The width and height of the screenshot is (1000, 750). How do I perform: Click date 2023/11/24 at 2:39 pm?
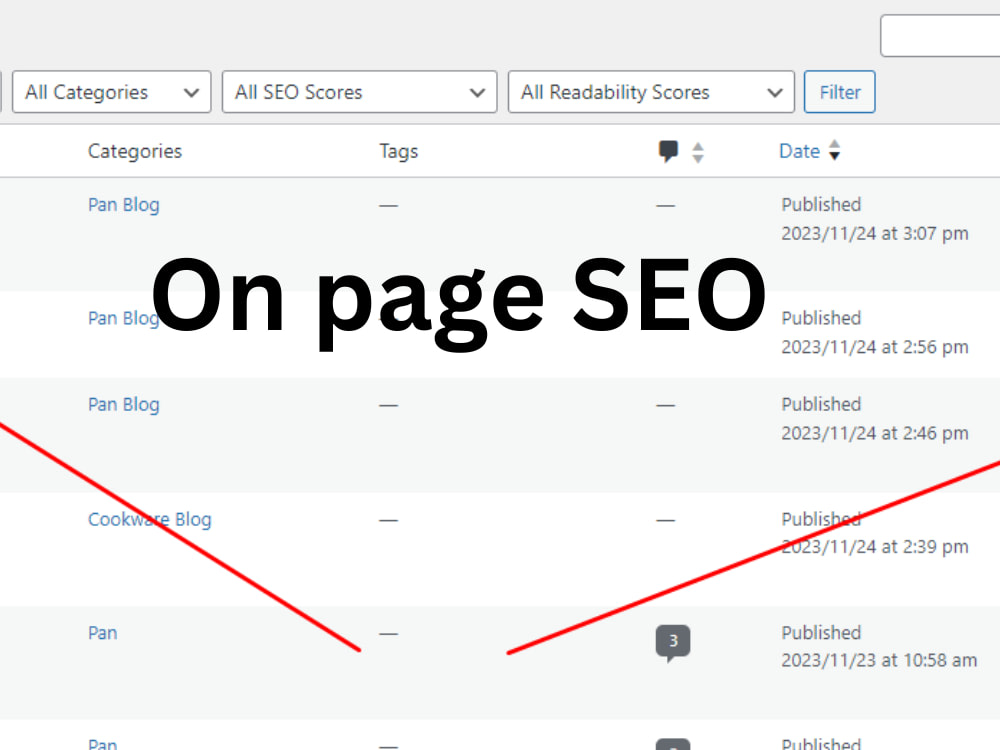coord(875,547)
